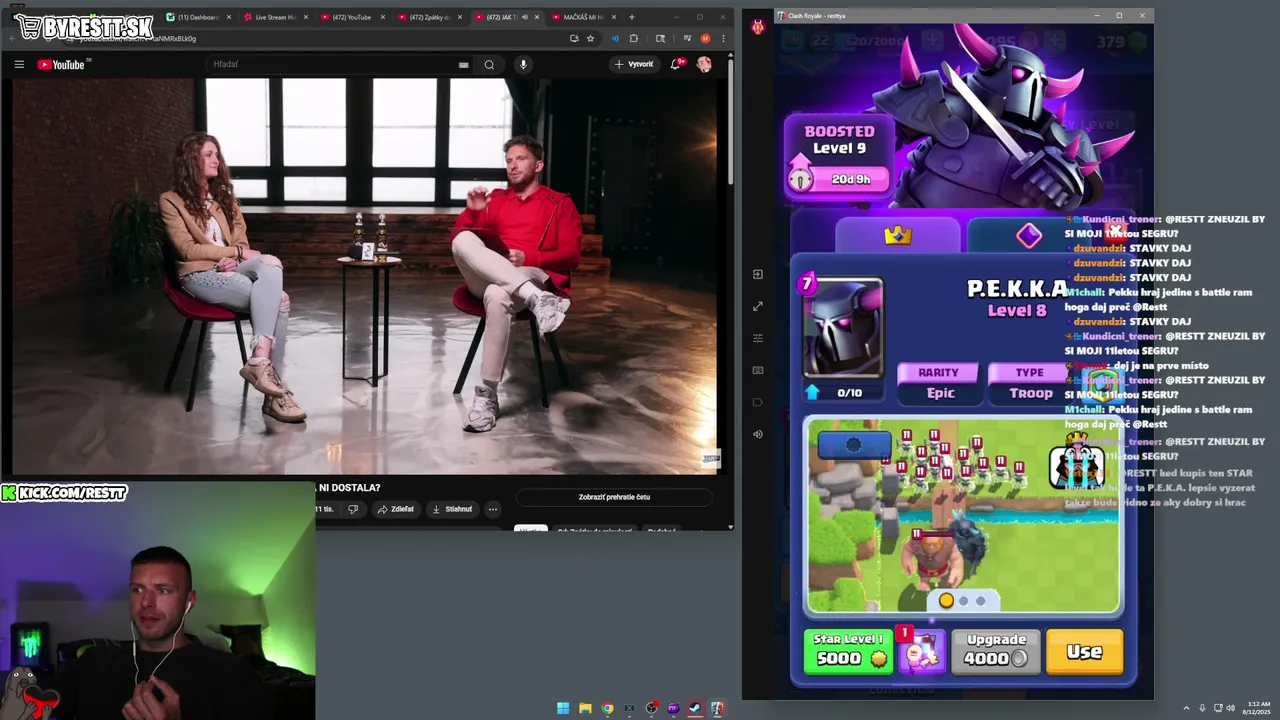Click the purple gem tab in card popup

(x=1029, y=235)
